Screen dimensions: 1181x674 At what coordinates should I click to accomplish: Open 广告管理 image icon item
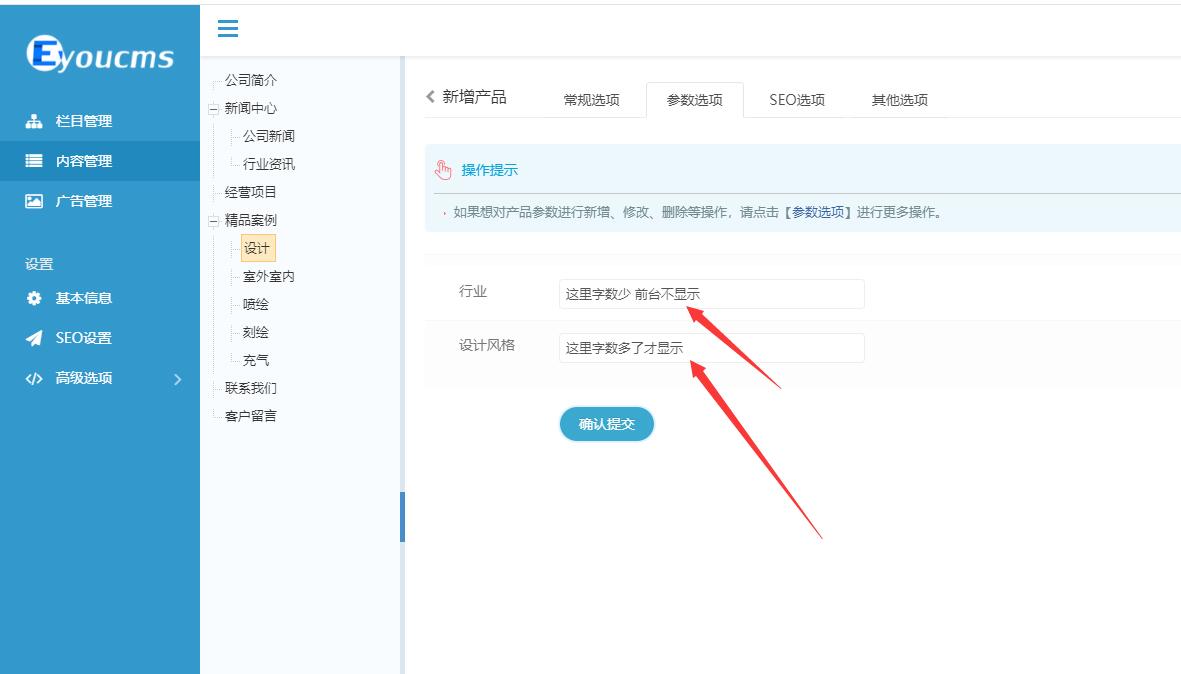[34, 201]
